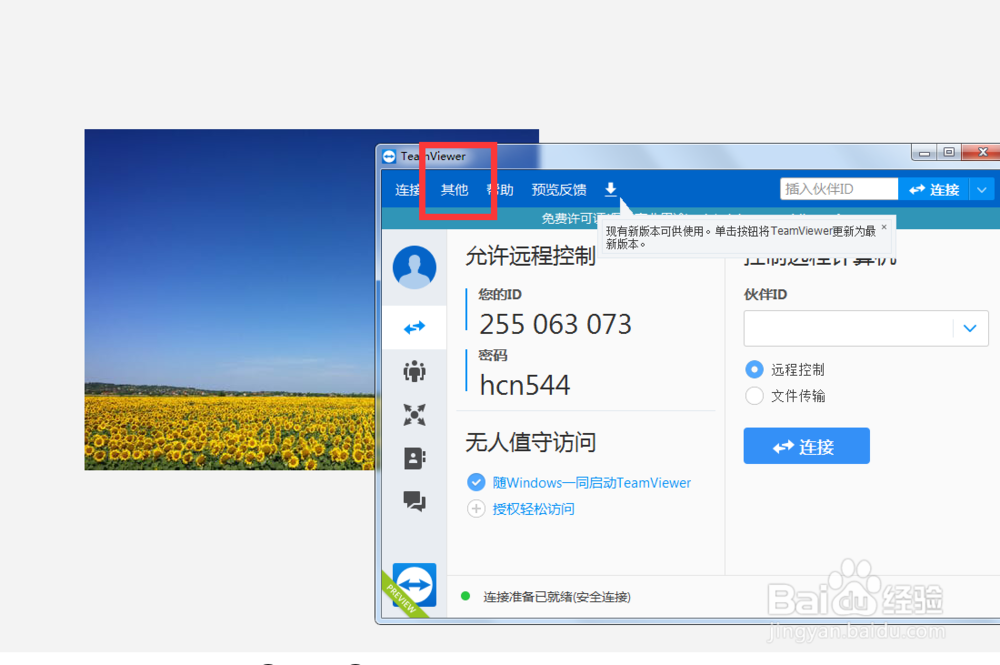Select the remote control arrows sidebar icon
This screenshot has height=665, width=1000.
pyautogui.click(x=415, y=328)
